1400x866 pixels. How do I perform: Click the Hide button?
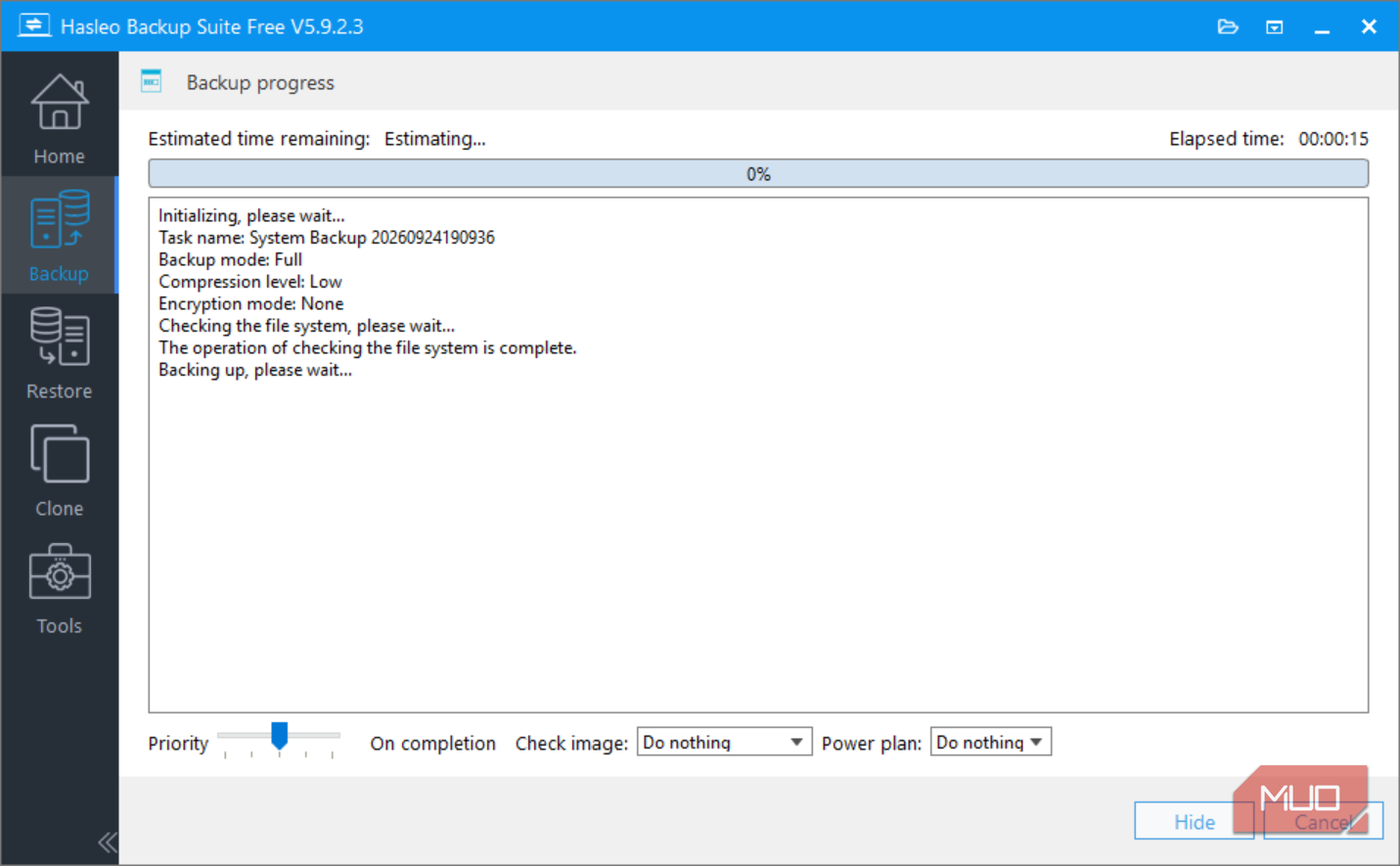1194,821
